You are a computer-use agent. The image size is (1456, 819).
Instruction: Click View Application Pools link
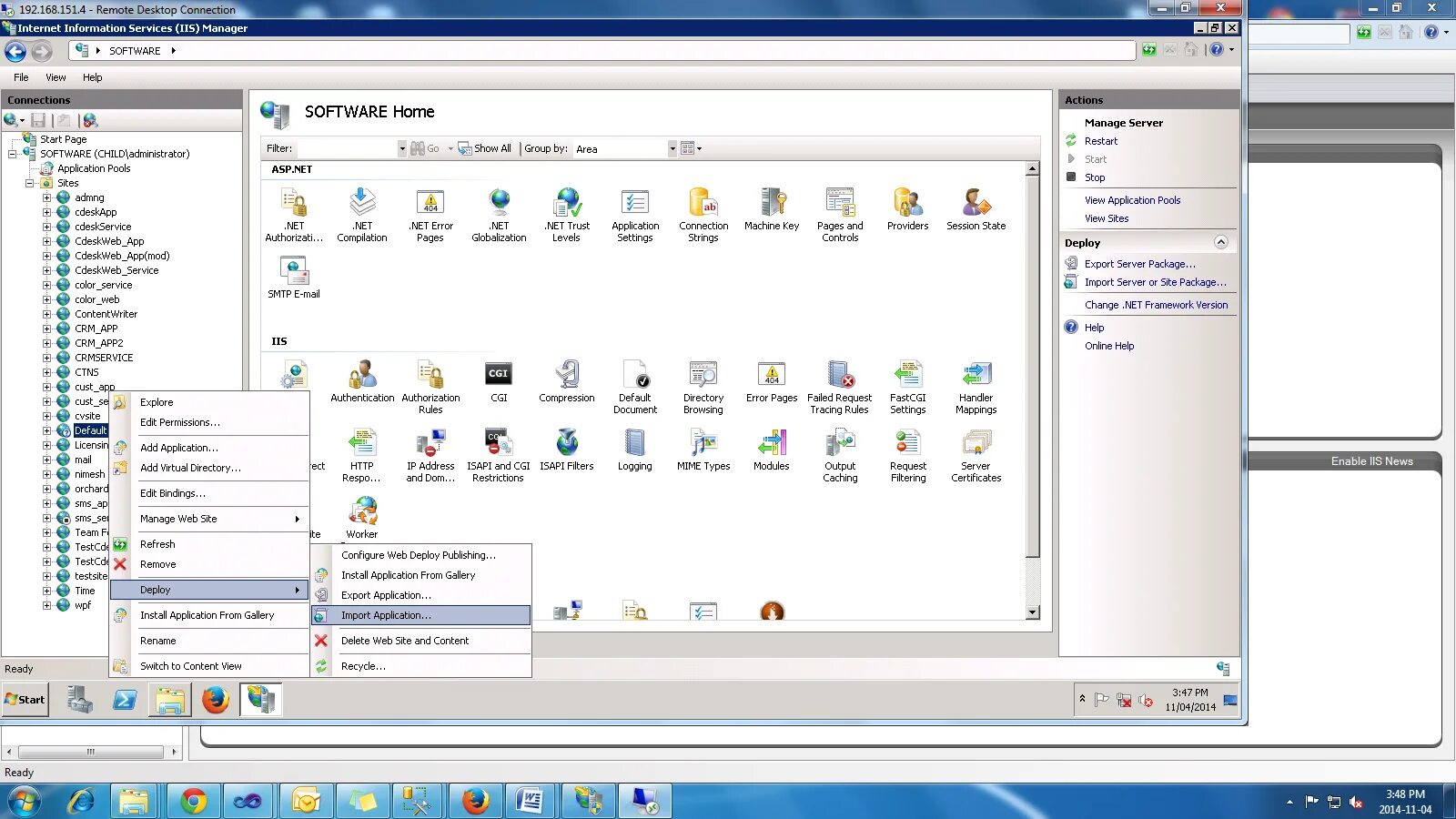(x=1132, y=200)
